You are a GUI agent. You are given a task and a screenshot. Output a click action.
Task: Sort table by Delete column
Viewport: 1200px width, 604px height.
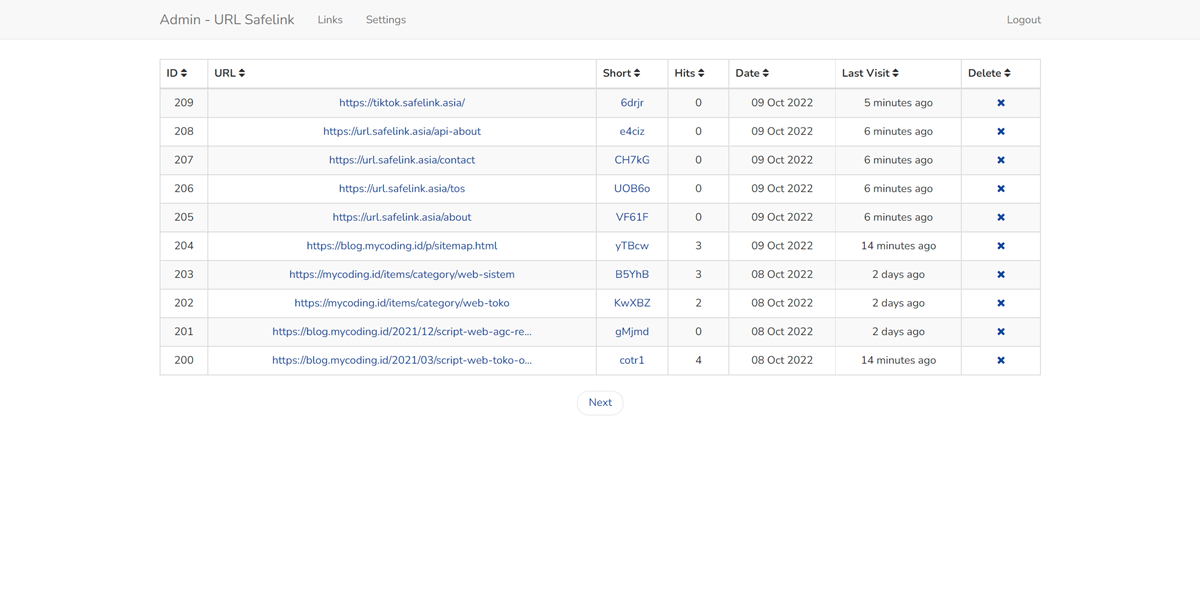(x=990, y=73)
